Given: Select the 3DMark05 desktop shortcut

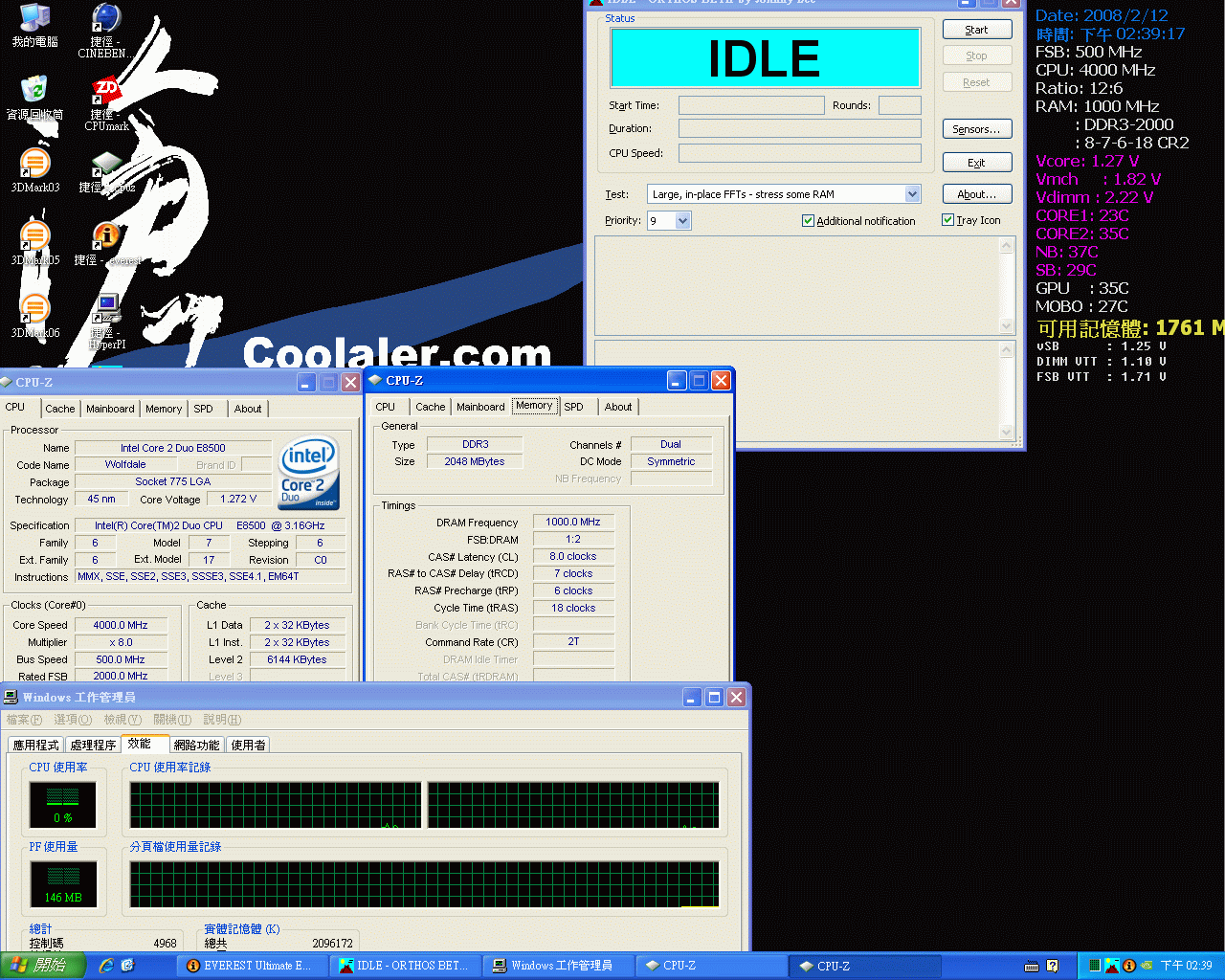Looking at the screenshot, I should coord(34,243).
